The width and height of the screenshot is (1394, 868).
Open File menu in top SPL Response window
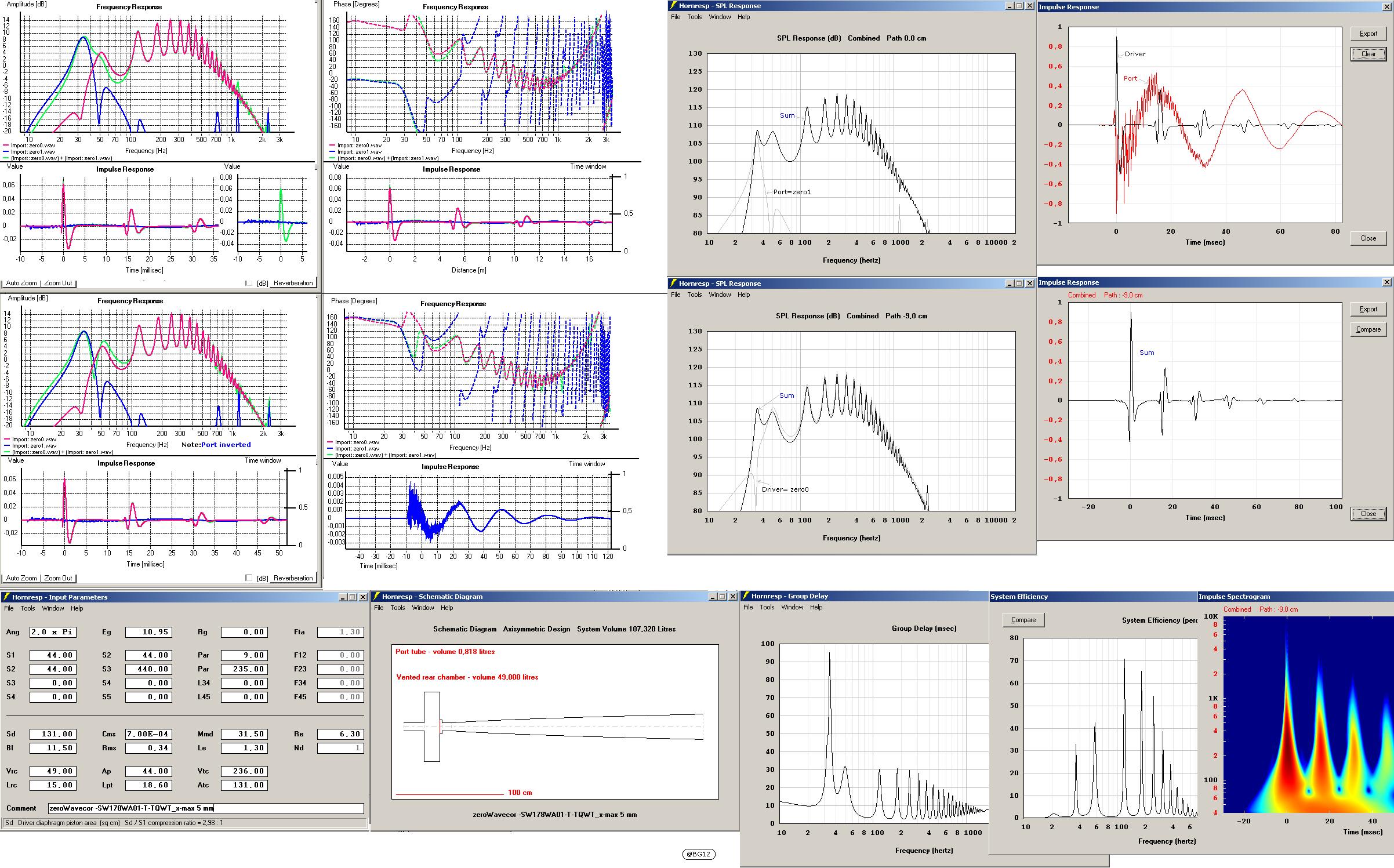point(676,17)
